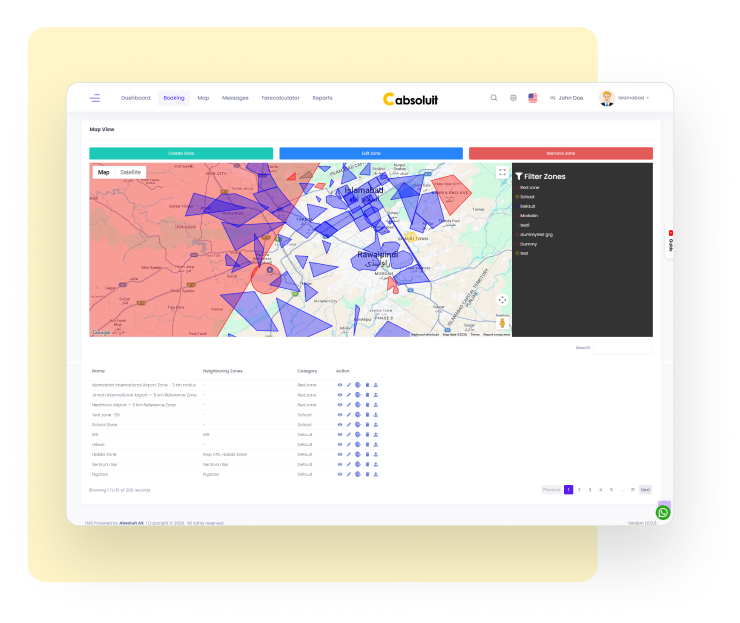Click upload icon in Jinnah International Airport row

376,395
